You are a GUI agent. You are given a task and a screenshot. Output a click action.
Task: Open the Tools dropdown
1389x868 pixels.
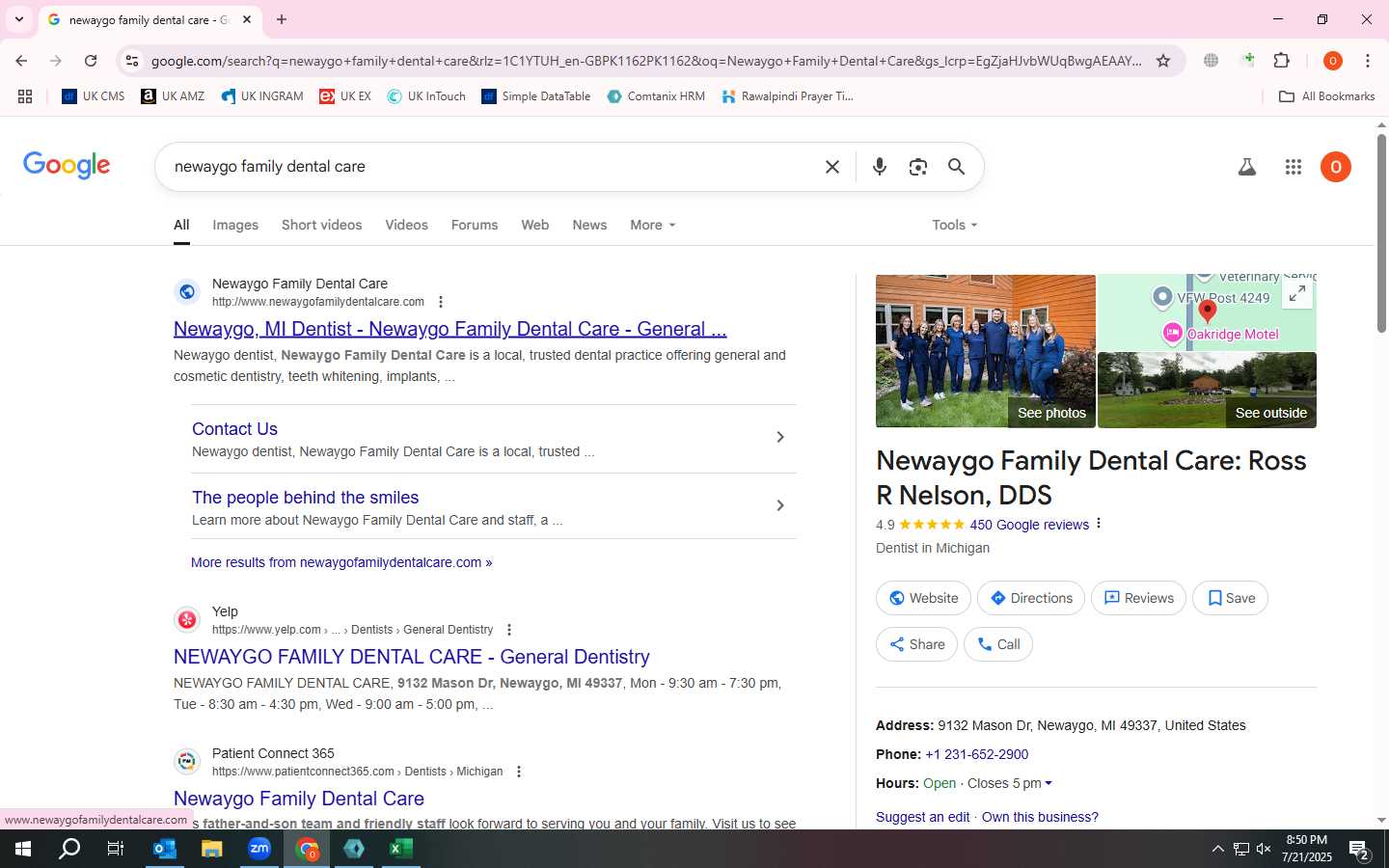pyautogui.click(x=955, y=225)
